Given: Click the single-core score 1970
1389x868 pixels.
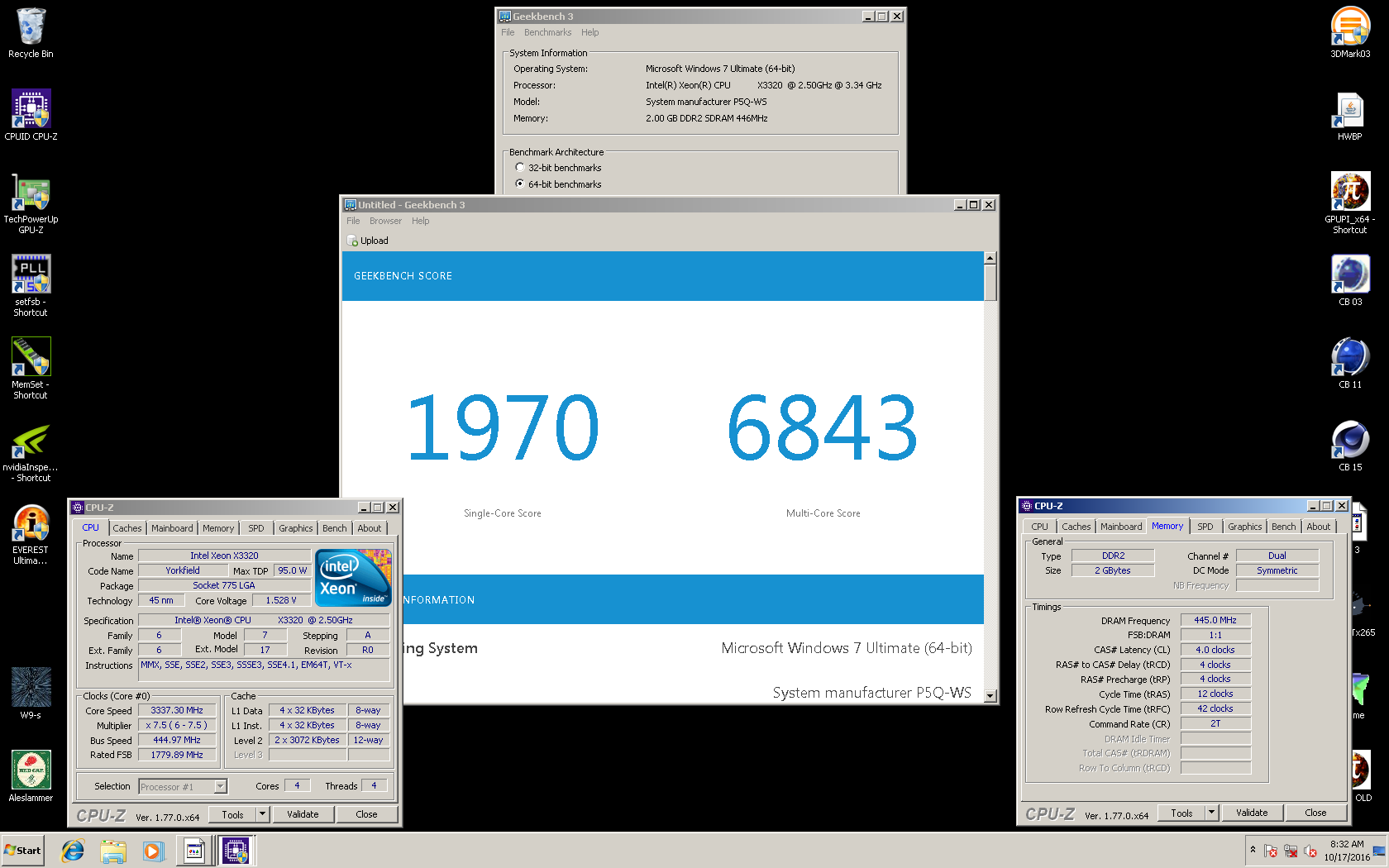Looking at the screenshot, I should pos(503,427).
